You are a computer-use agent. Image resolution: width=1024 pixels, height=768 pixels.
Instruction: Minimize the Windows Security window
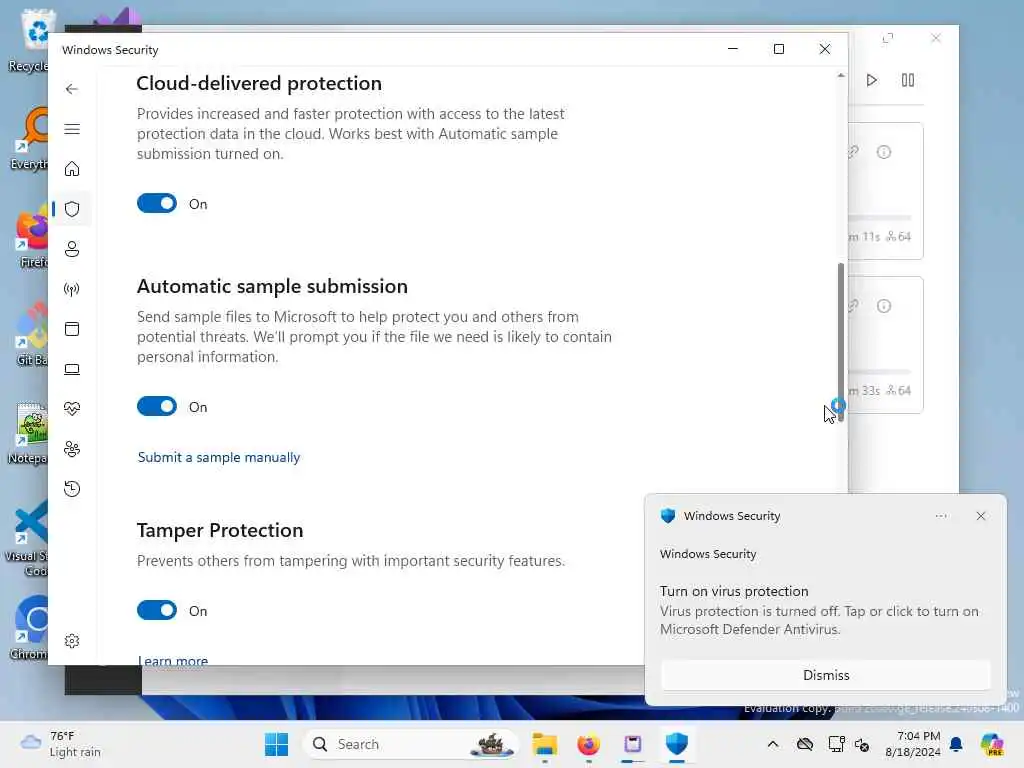click(733, 49)
